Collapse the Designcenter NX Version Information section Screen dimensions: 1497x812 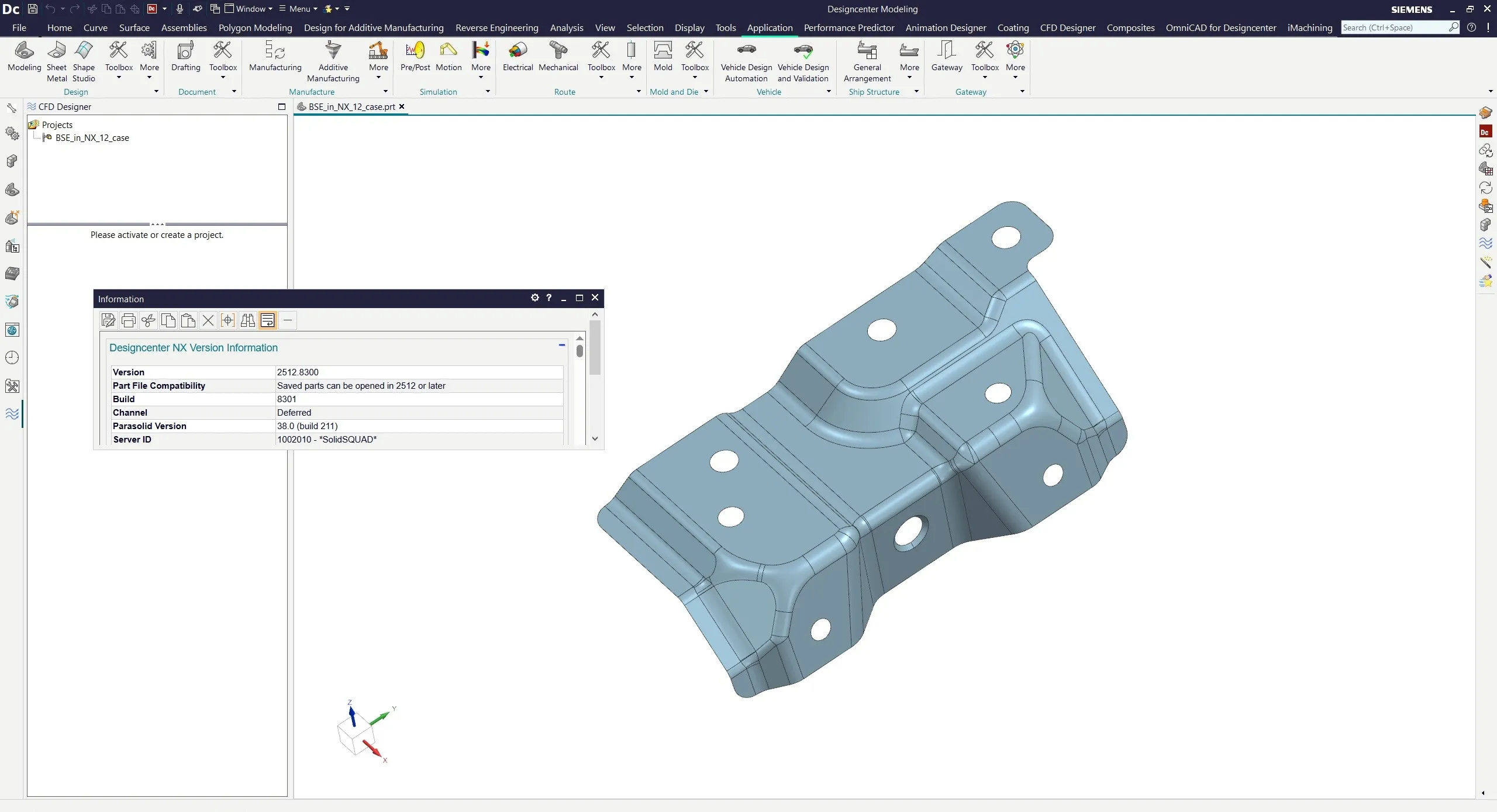click(561, 345)
